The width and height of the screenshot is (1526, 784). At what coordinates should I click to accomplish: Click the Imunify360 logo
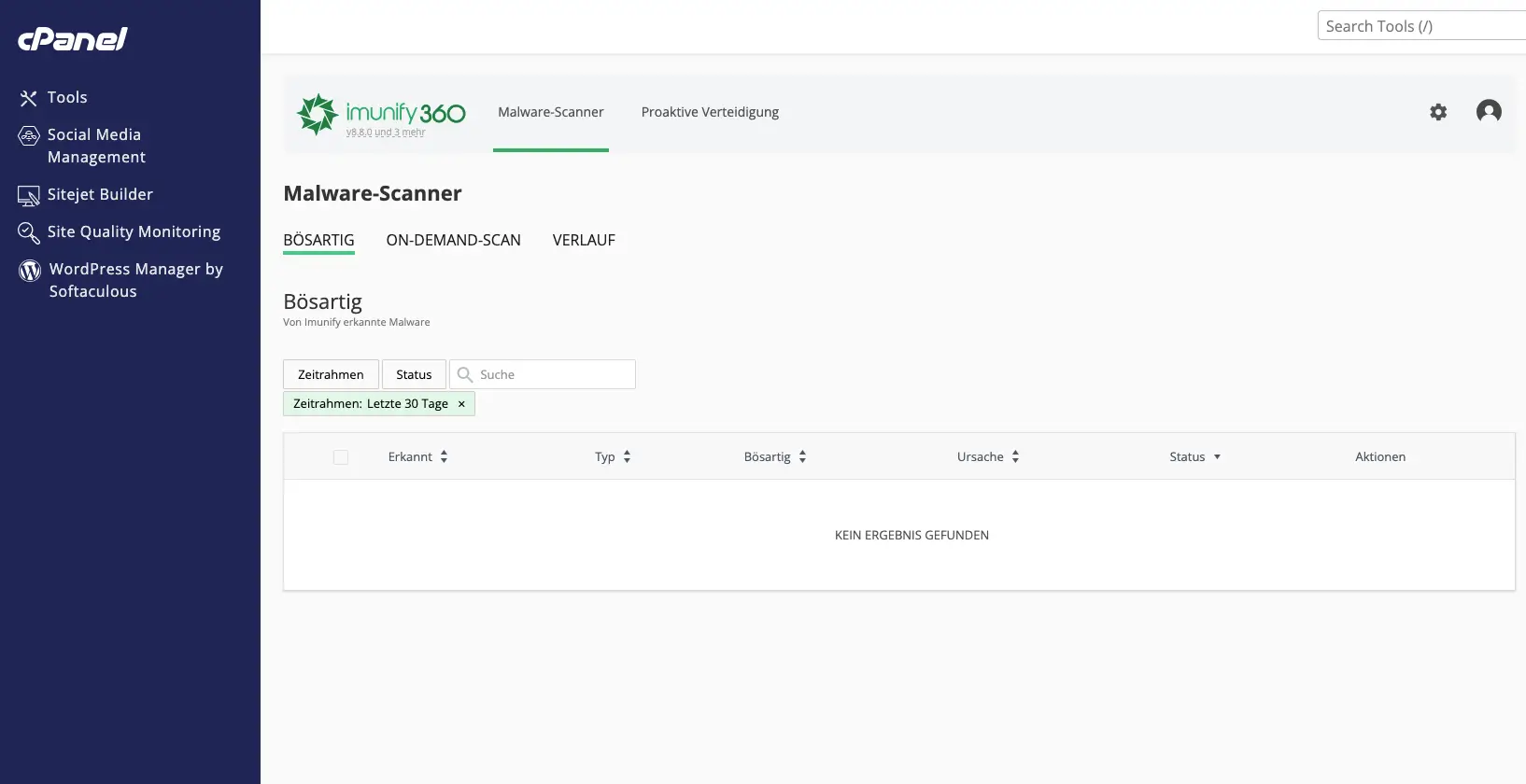tap(381, 114)
